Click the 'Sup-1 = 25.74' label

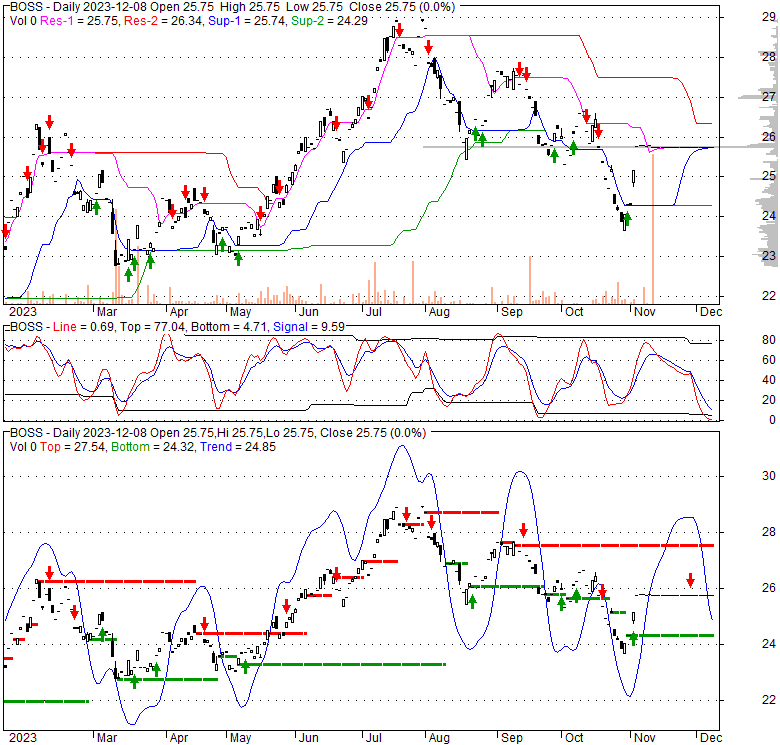247,21
